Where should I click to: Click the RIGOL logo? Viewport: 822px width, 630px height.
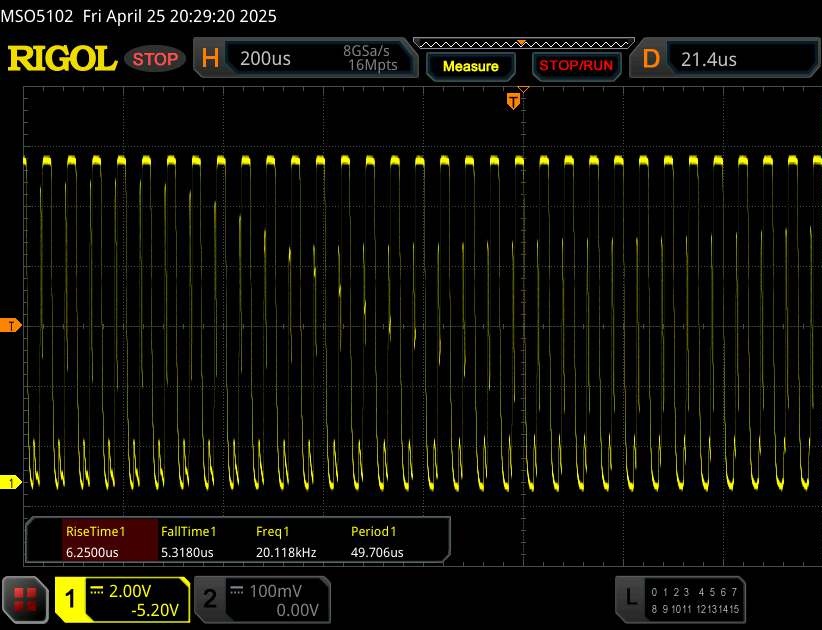pos(62,58)
